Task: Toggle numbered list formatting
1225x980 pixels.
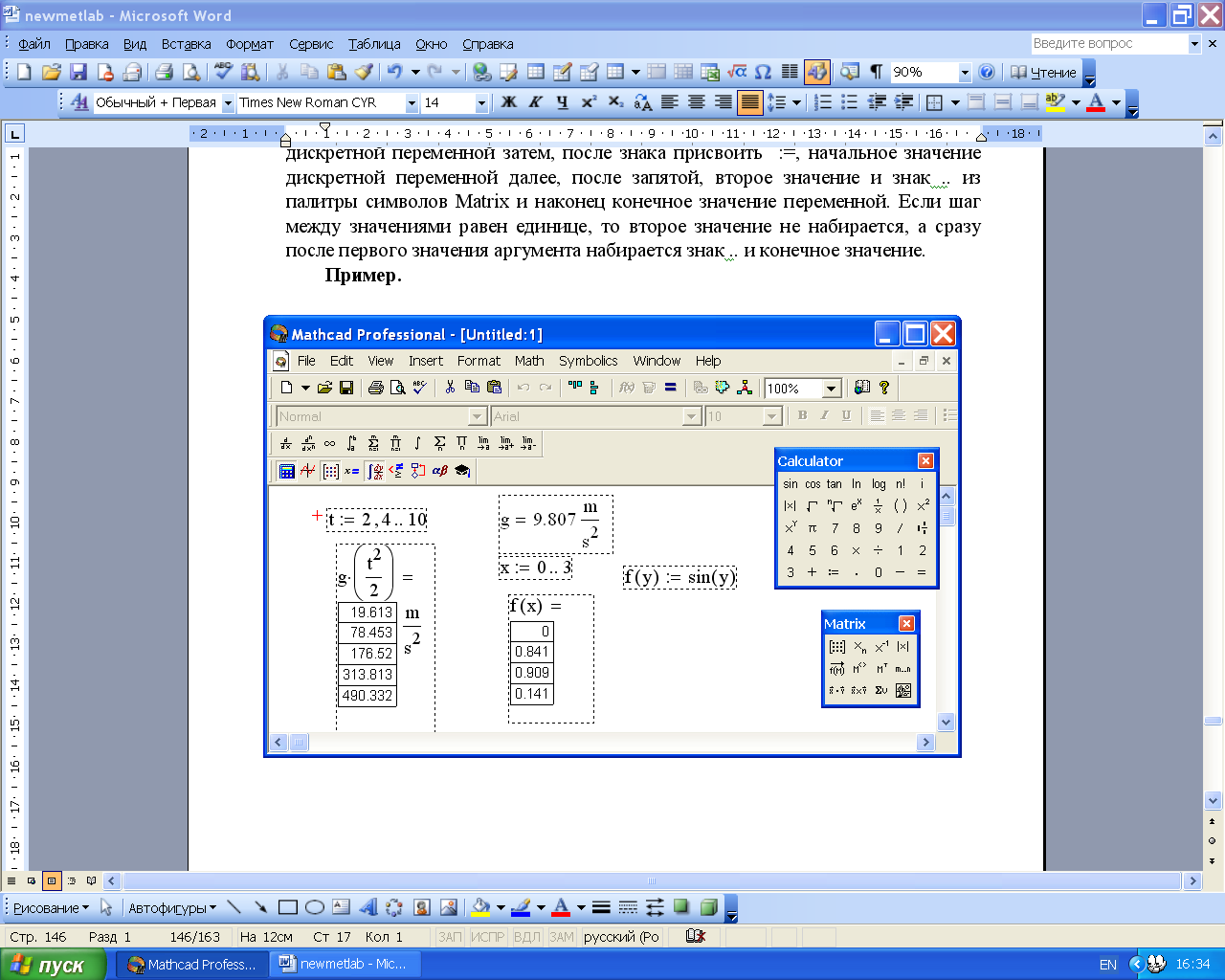Action: pyautogui.click(x=822, y=102)
